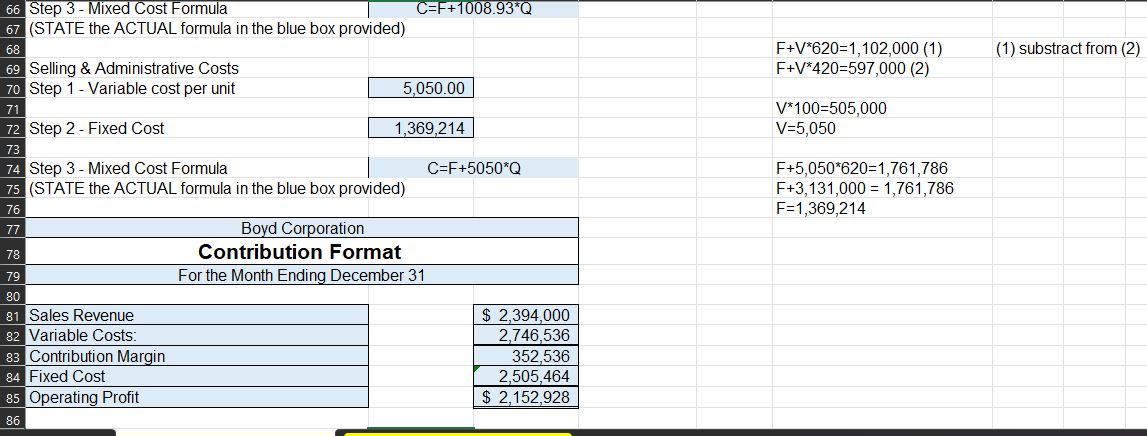This screenshot has width=1147, height=436.
Task: Click 'Step 3 - Mixed Cost Formula' in row 66
Action: pyautogui.click(x=127, y=10)
